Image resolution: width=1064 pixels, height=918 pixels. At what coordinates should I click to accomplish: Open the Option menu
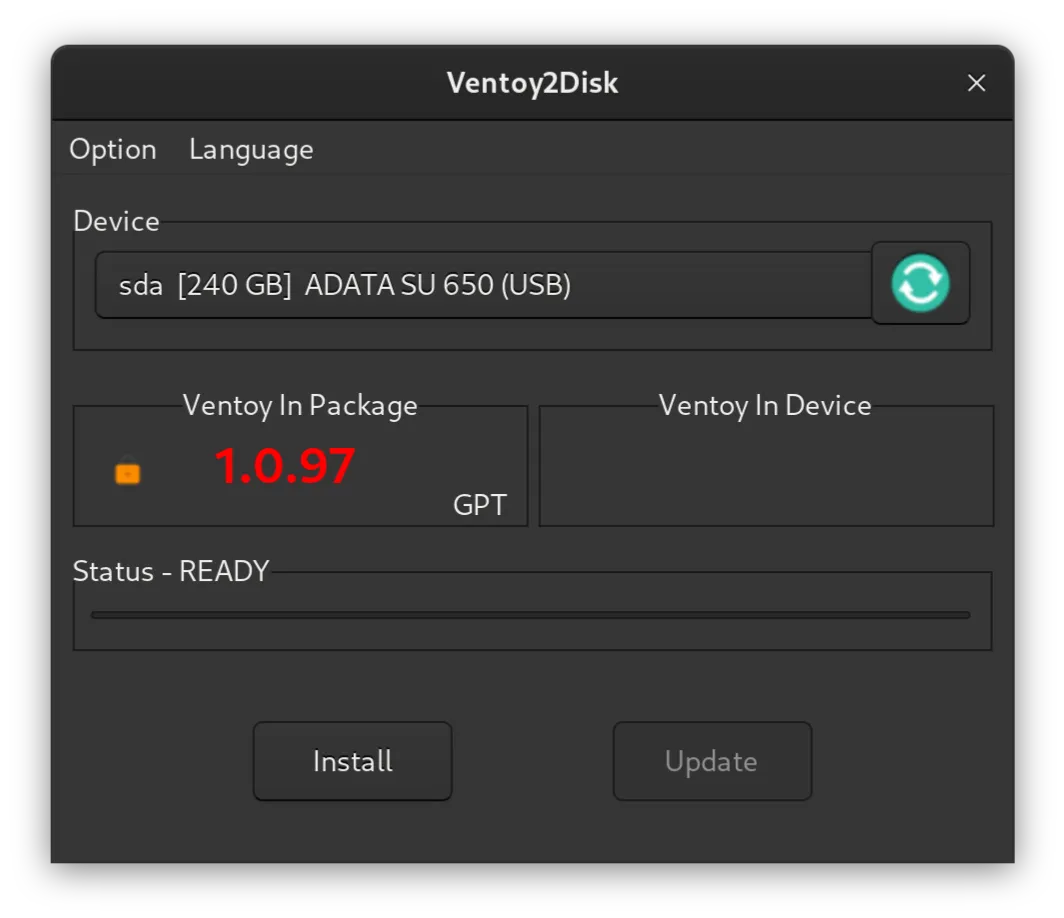tap(113, 149)
